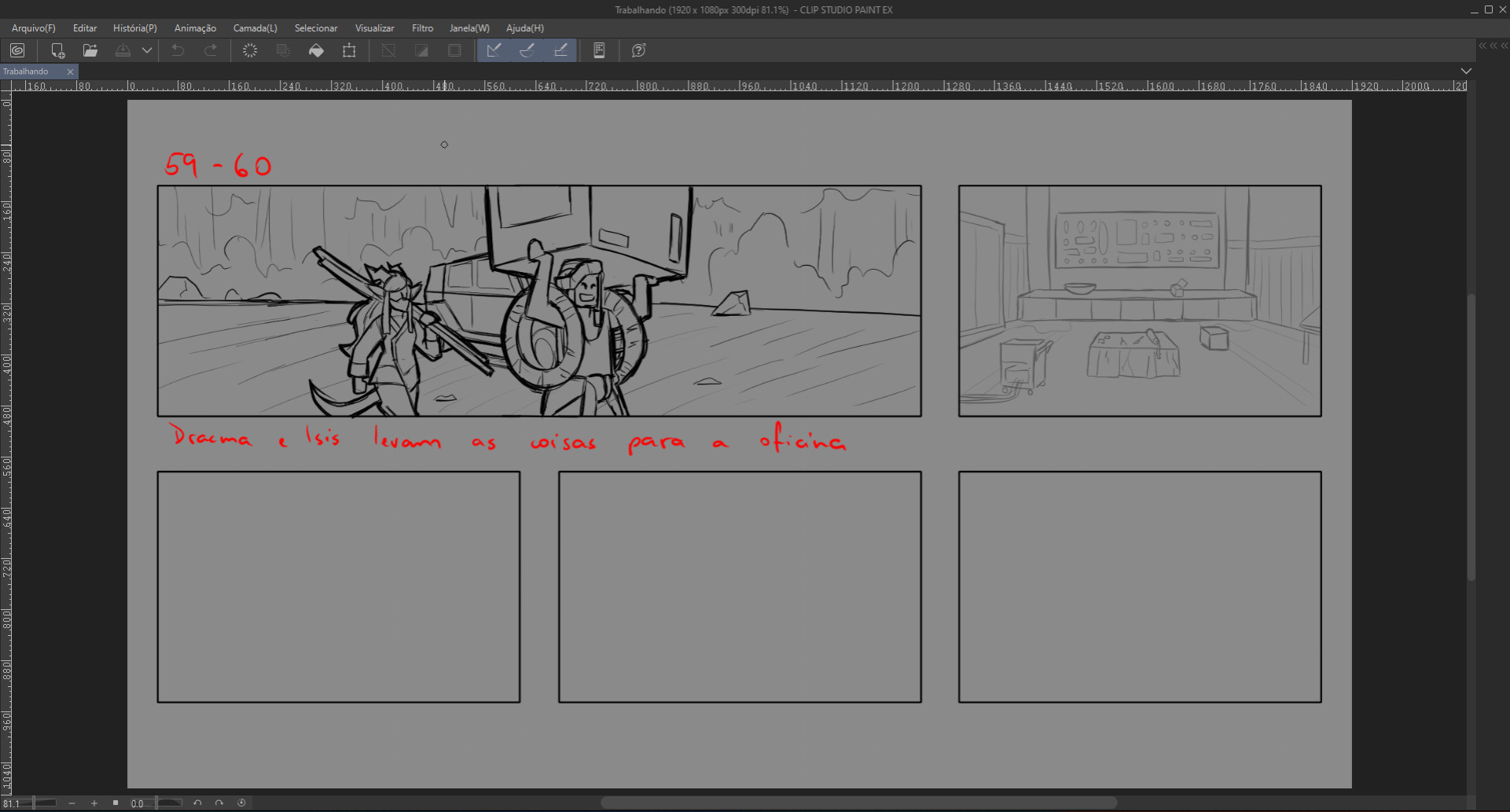The width and height of the screenshot is (1510, 812).
Task: Open the Editar menu
Action: [85, 28]
